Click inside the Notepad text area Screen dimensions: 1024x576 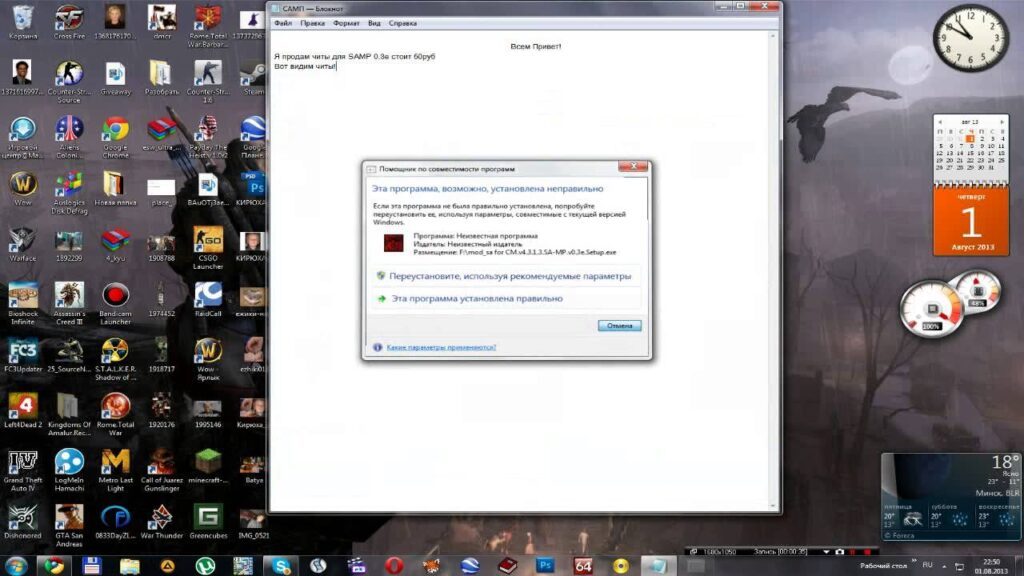(520, 271)
